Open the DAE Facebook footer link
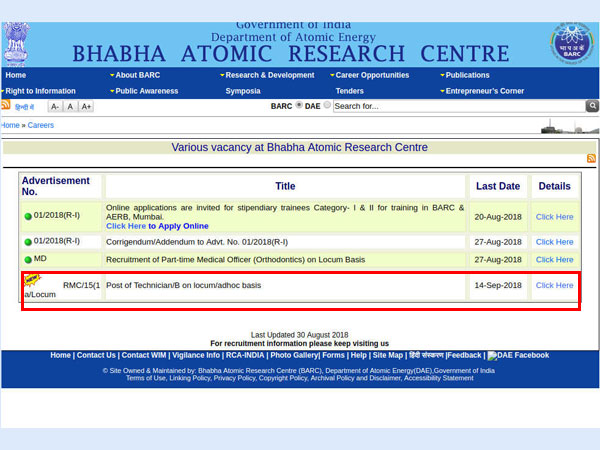The height and width of the screenshot is (450, 600). pyautogui.click(x=518, y=355)
